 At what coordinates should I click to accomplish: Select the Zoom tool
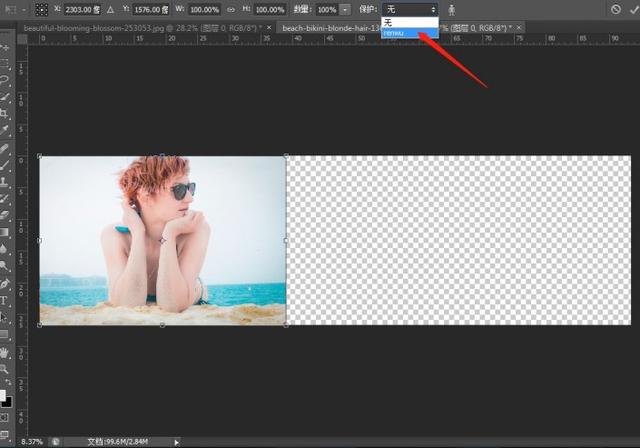(5, 369)
